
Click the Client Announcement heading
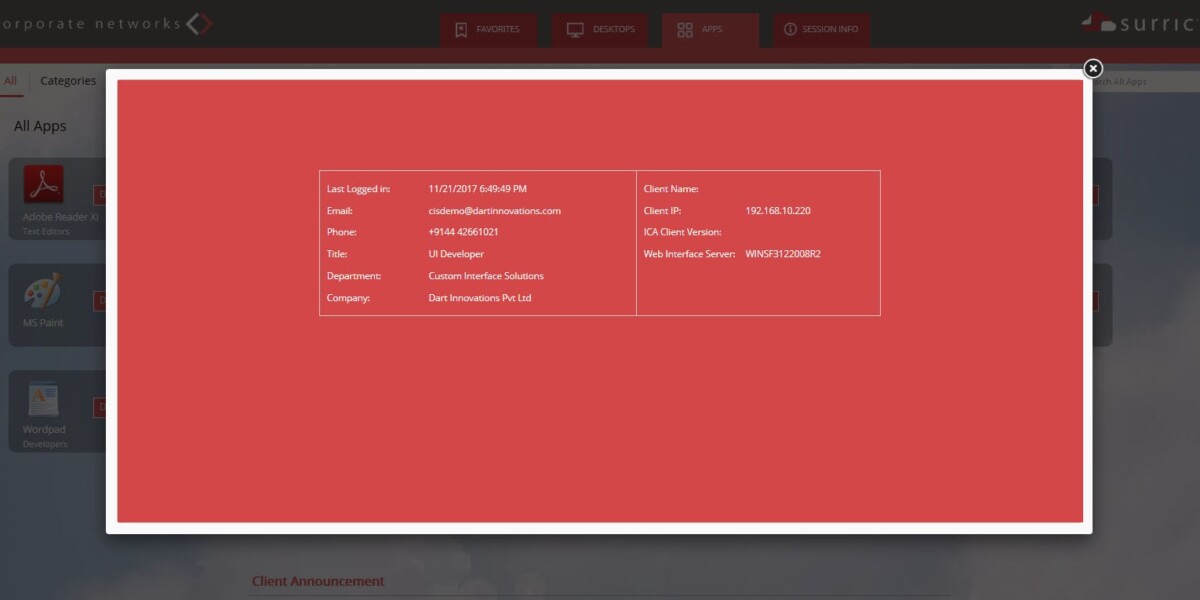pos(318,581)
